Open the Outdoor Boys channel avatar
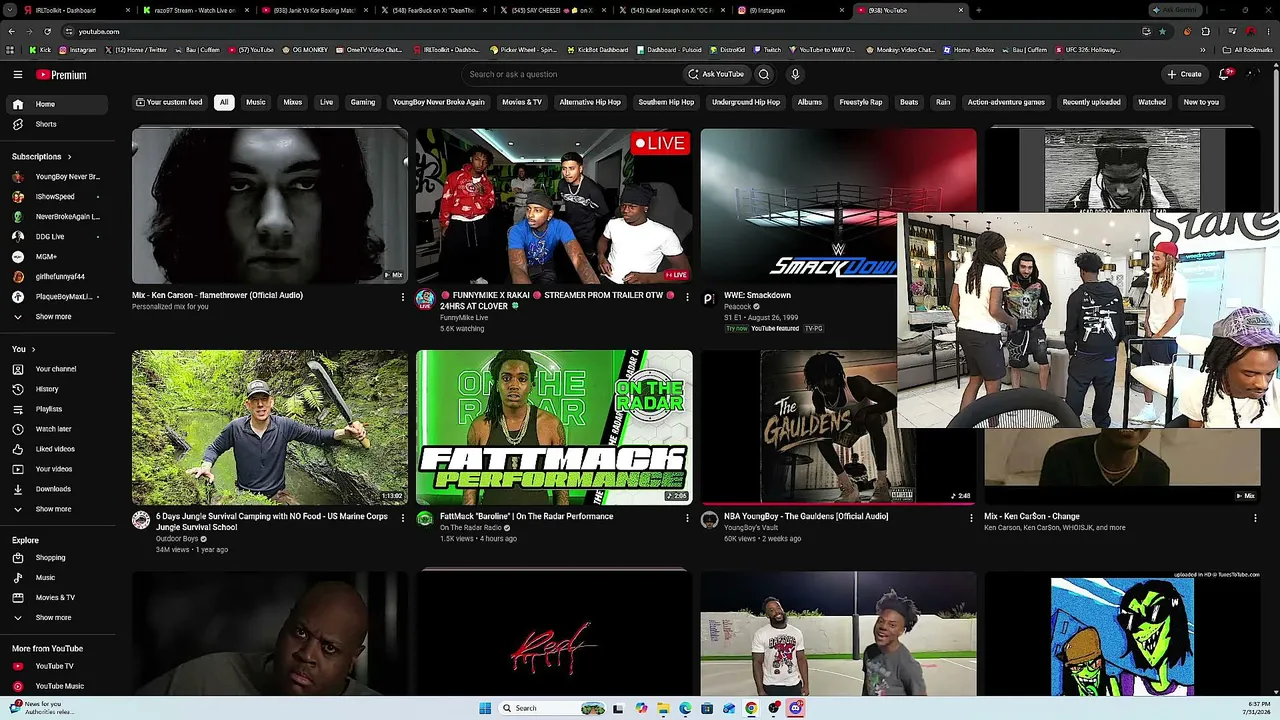Screen dimensions: 1280x720 (141, 520)
